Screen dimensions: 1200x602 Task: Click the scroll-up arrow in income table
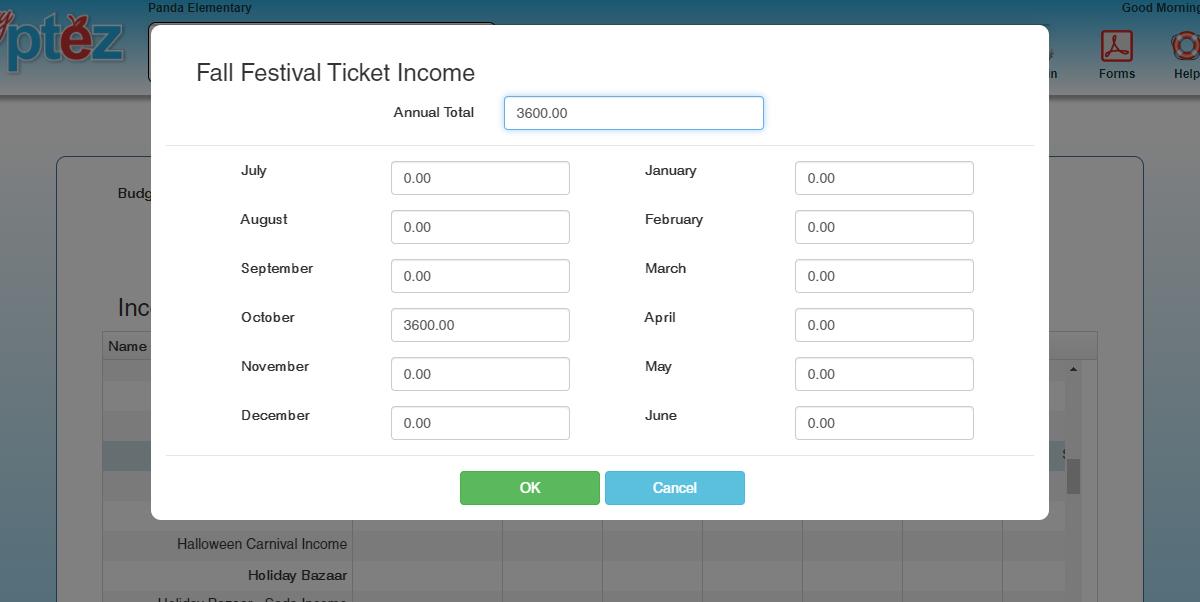coord(1074,369)
